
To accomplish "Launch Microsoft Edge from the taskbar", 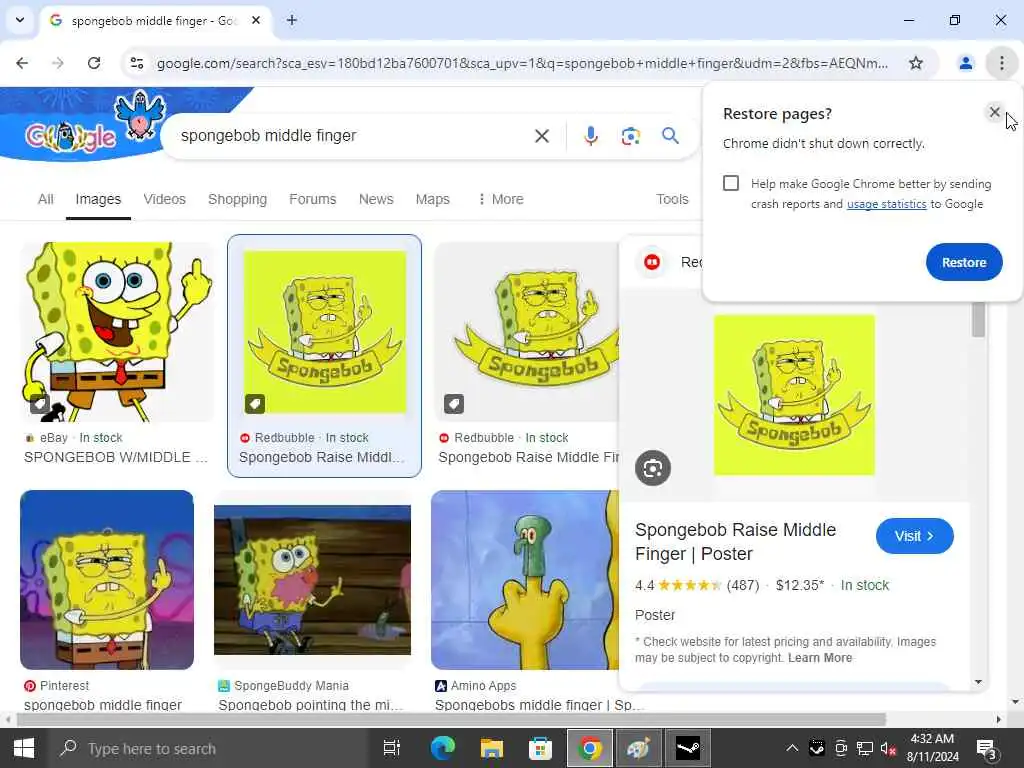I will pyautogui.click(x=442, y=748).
